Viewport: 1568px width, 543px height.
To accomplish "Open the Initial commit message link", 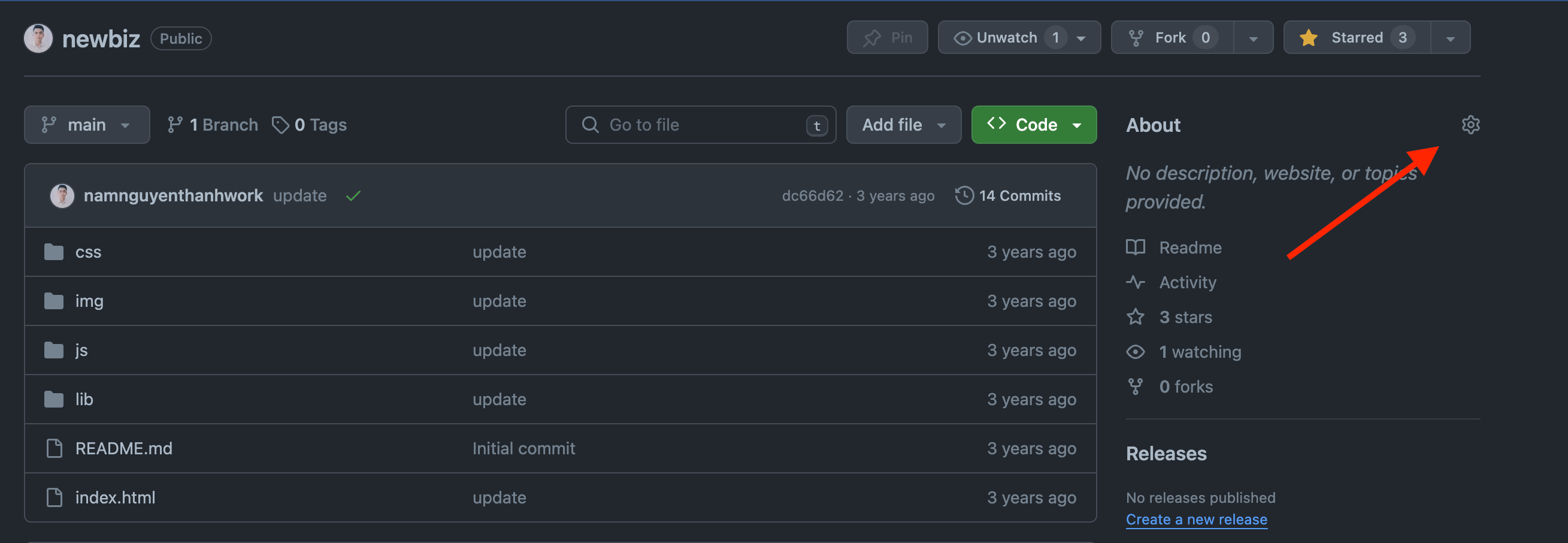I will 523,448.
